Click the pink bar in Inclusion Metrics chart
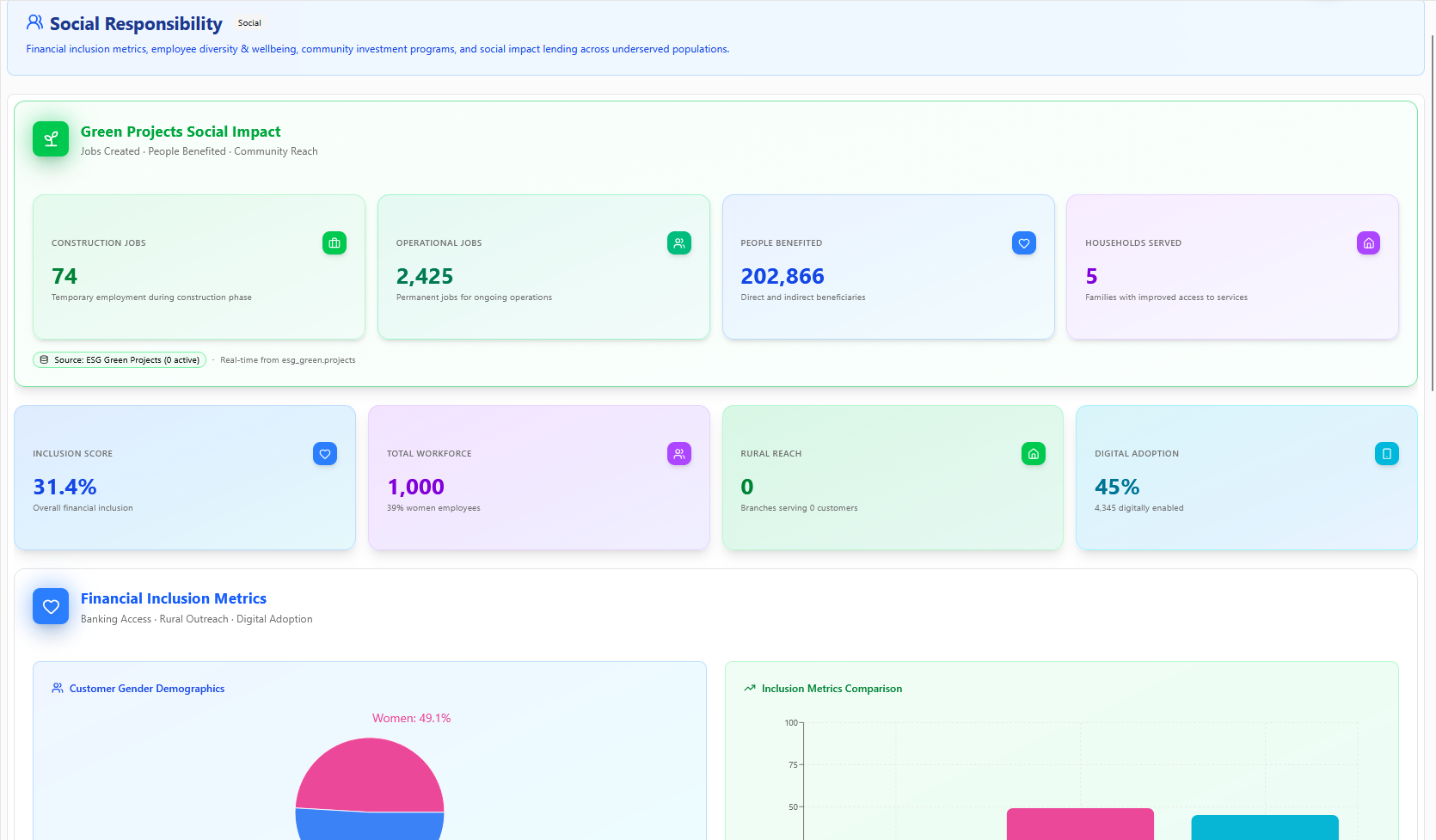 (1080, 824)
